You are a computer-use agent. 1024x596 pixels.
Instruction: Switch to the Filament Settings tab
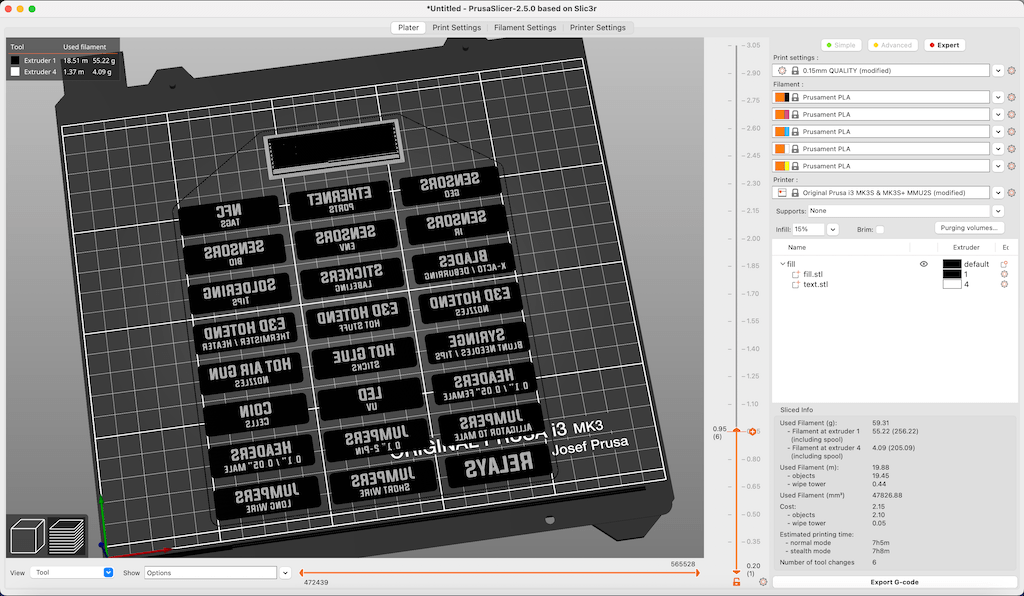[x=525, y=27]
